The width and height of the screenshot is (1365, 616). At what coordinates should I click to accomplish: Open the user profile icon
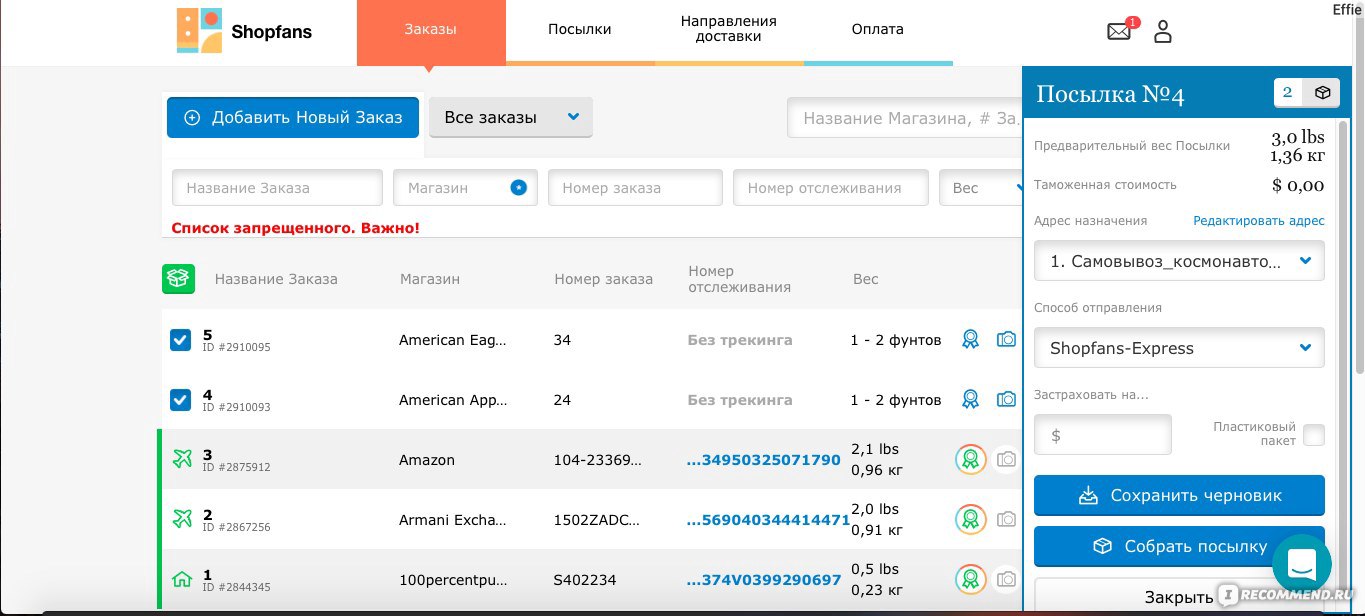(x=1162, y=31)
